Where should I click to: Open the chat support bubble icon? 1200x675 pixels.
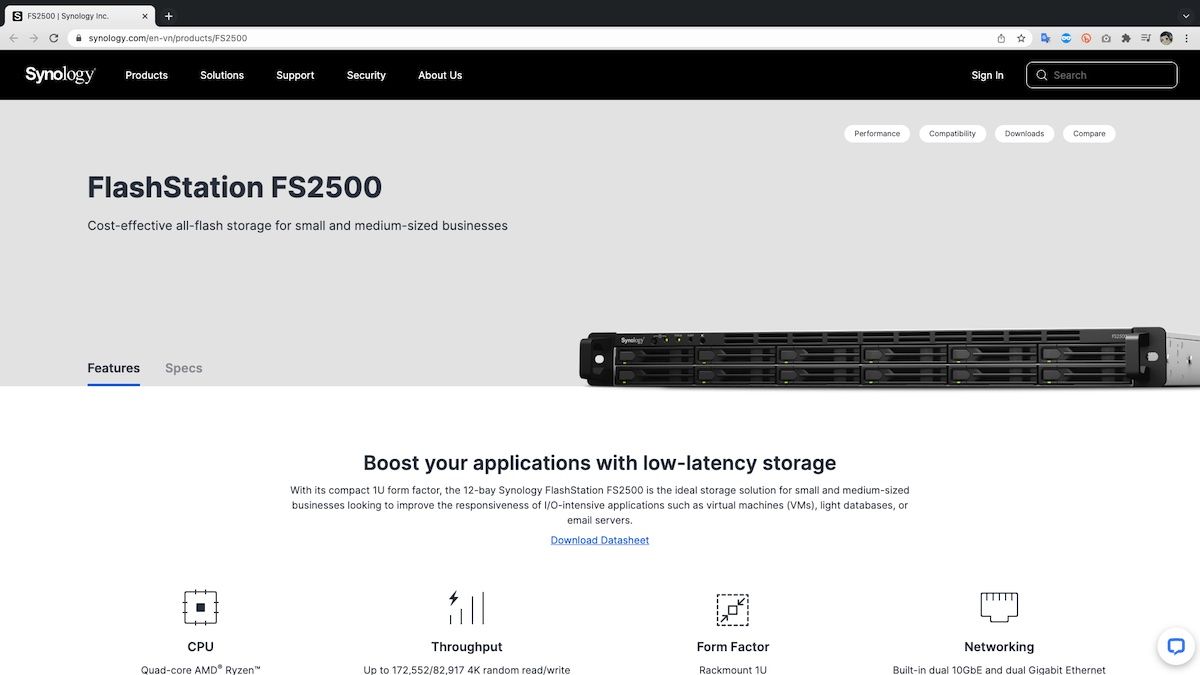click(x=1176, y=645)
